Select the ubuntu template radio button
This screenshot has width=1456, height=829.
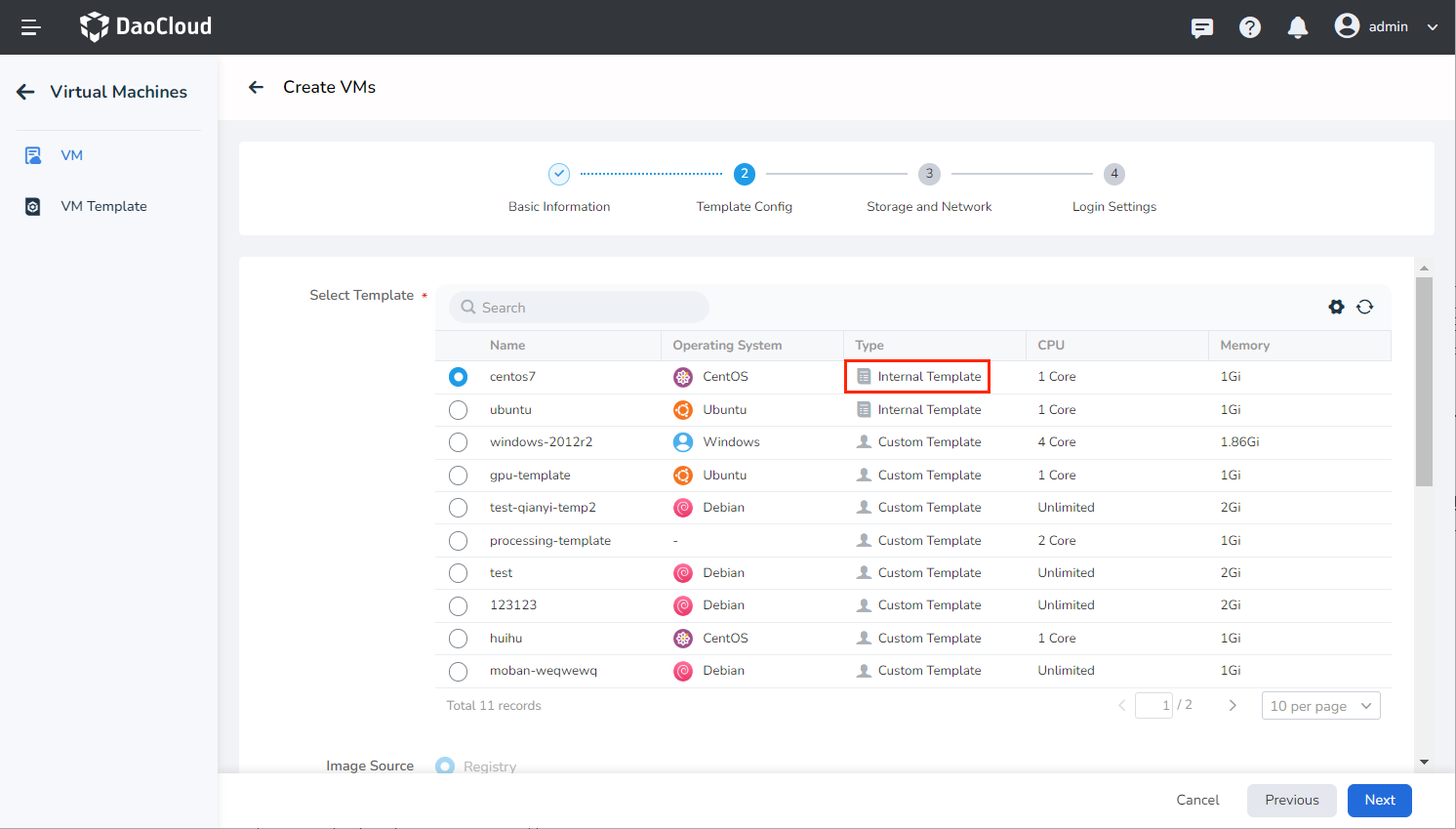[458, 410]
